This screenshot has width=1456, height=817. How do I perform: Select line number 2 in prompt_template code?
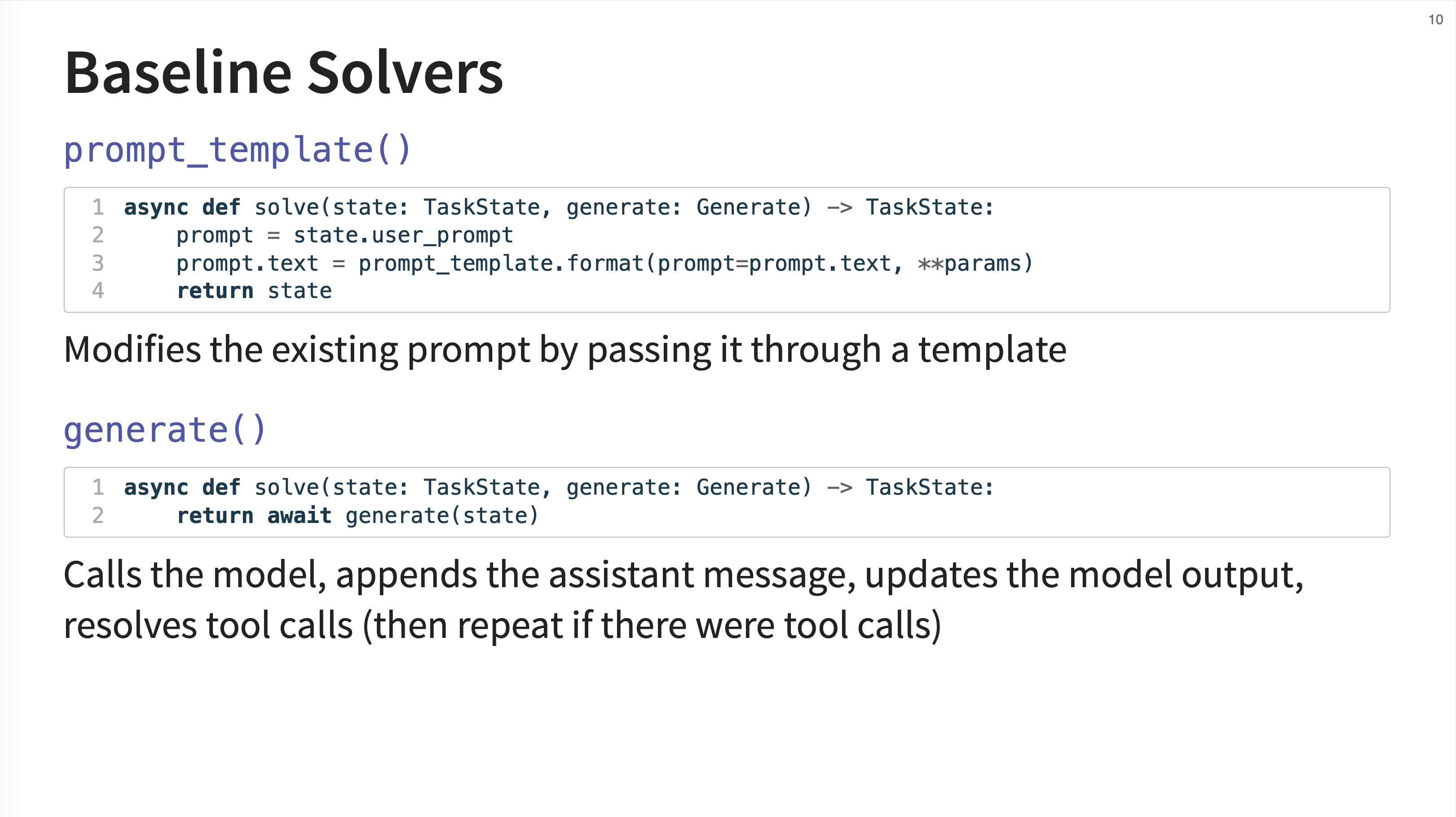[98, 234]
